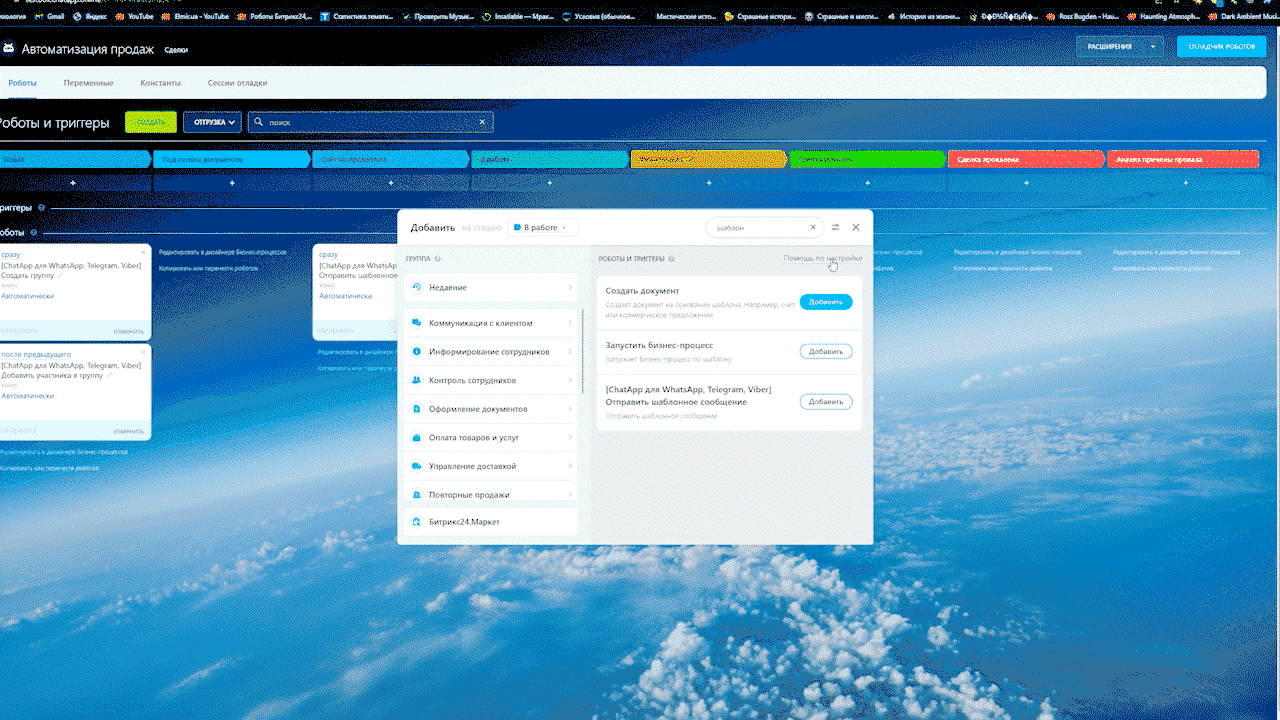1280x720 pixels.
Task: Click the шаблон search field in dialog
Action: coord(757,228)
